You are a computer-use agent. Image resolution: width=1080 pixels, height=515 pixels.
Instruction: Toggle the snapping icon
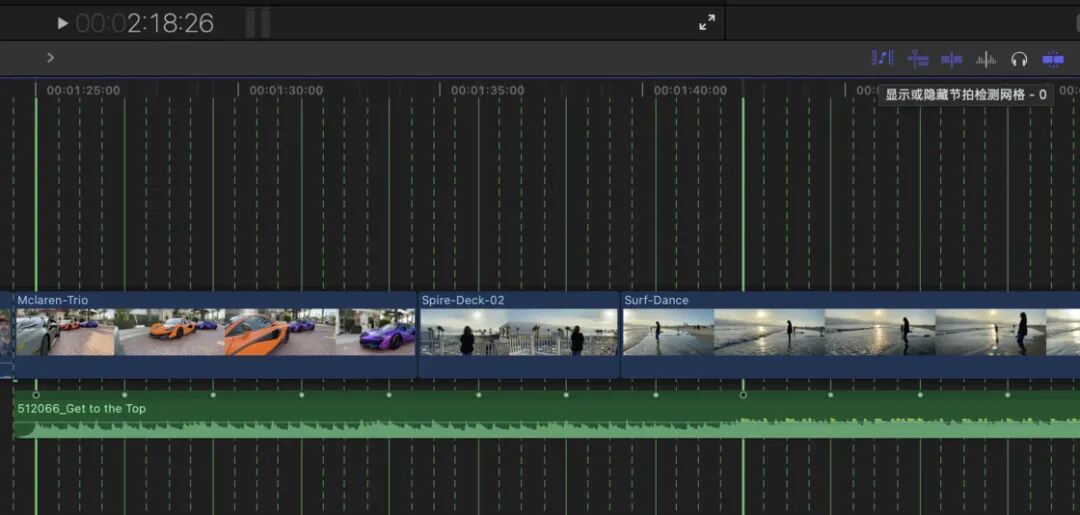tap(1052, 59)
